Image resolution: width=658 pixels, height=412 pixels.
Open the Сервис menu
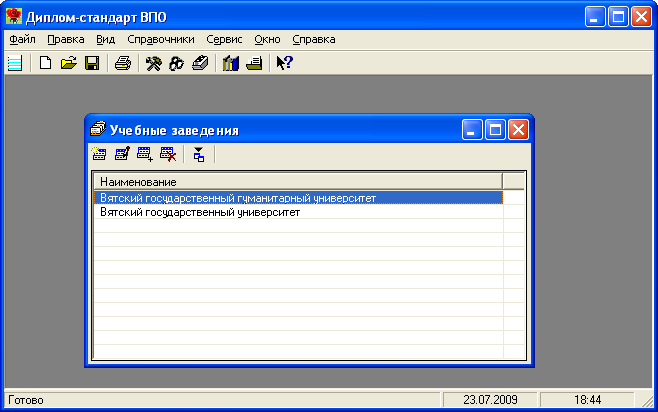(x=224, y=39)
